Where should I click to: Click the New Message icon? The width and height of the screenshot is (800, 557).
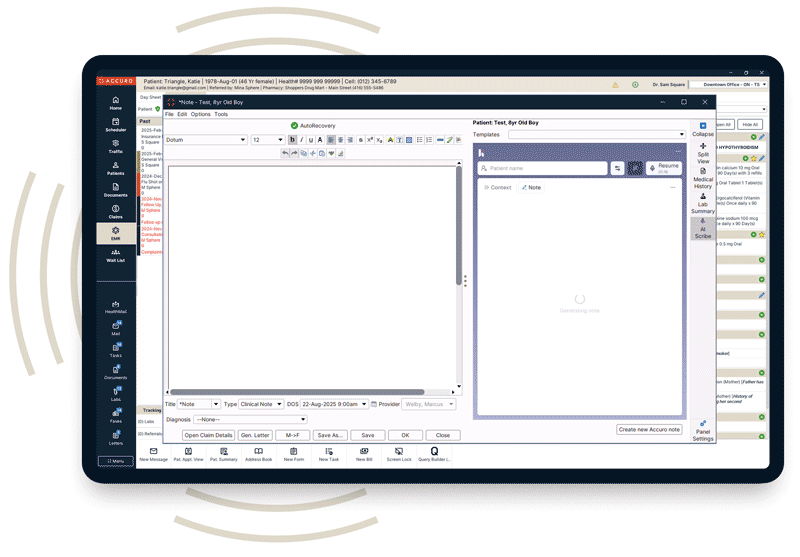tap(153, 454)
